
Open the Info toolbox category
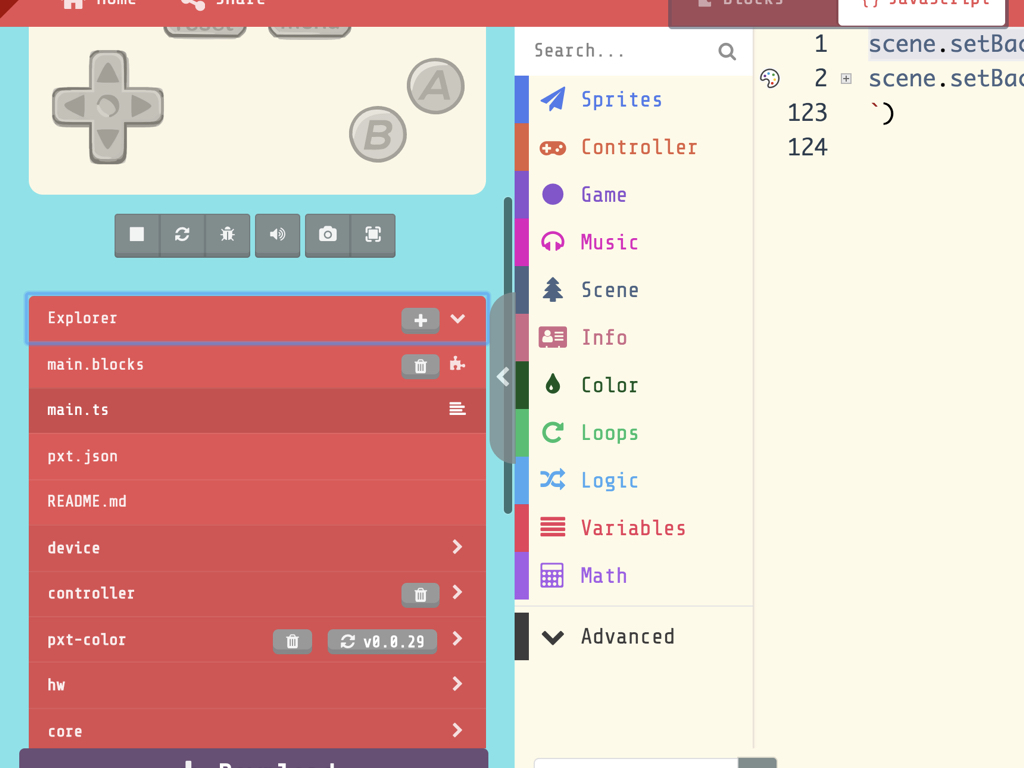tap(633, 338)
